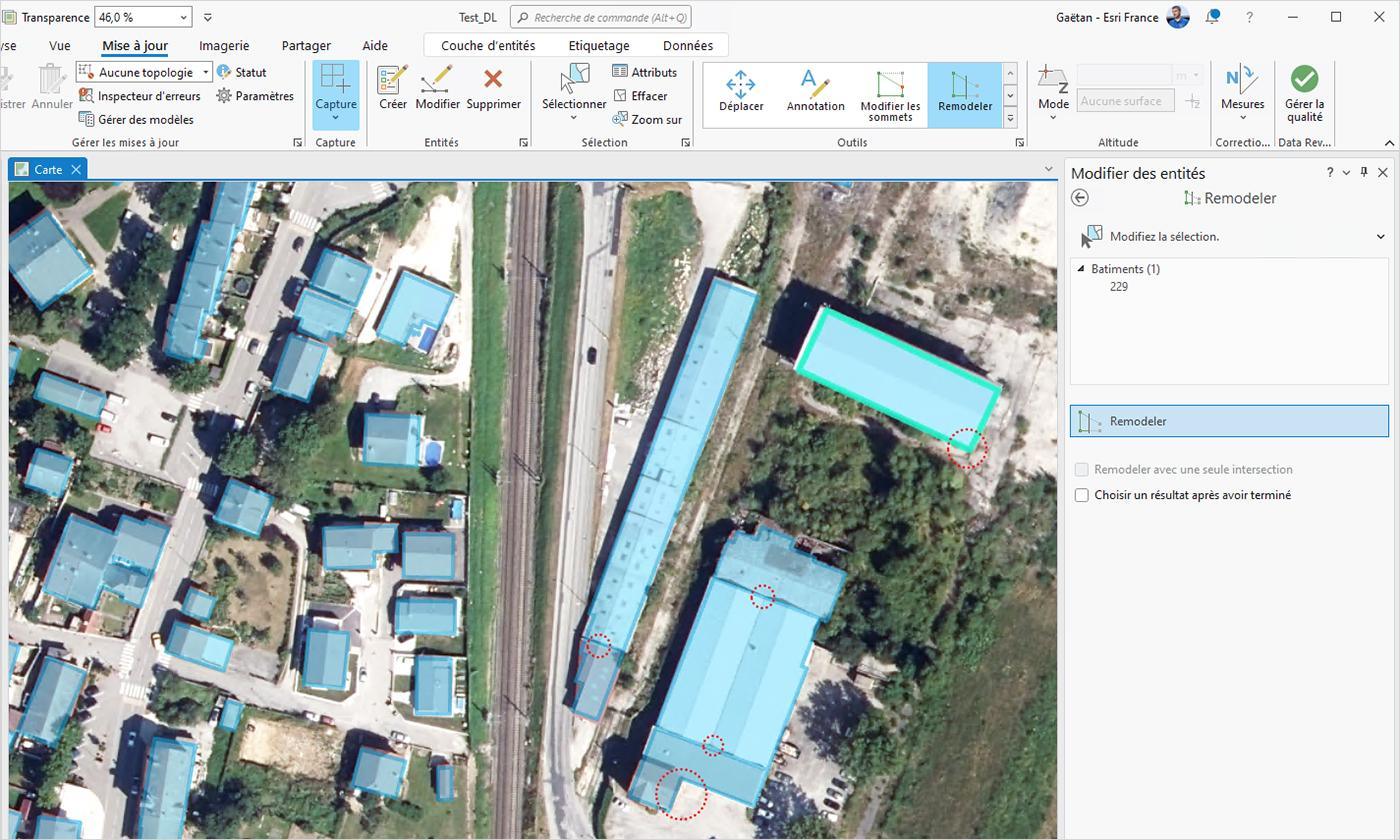Expand the Sélectionner dropdown arrow

pyautogui.click(x=574, y=118)
